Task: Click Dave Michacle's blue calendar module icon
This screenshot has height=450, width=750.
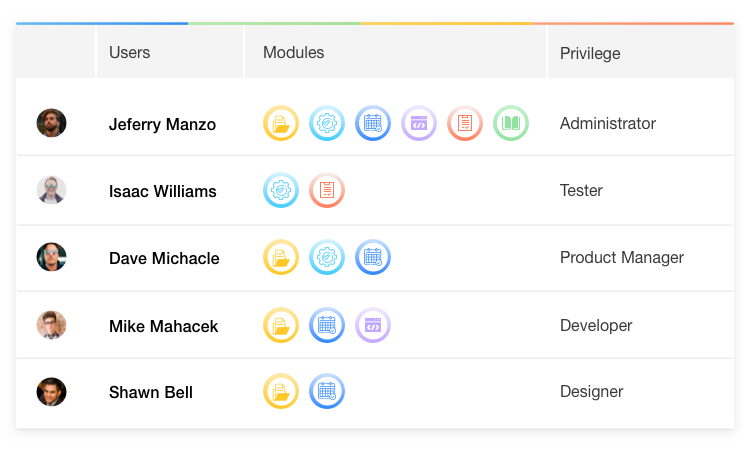Action: point(373,257)
